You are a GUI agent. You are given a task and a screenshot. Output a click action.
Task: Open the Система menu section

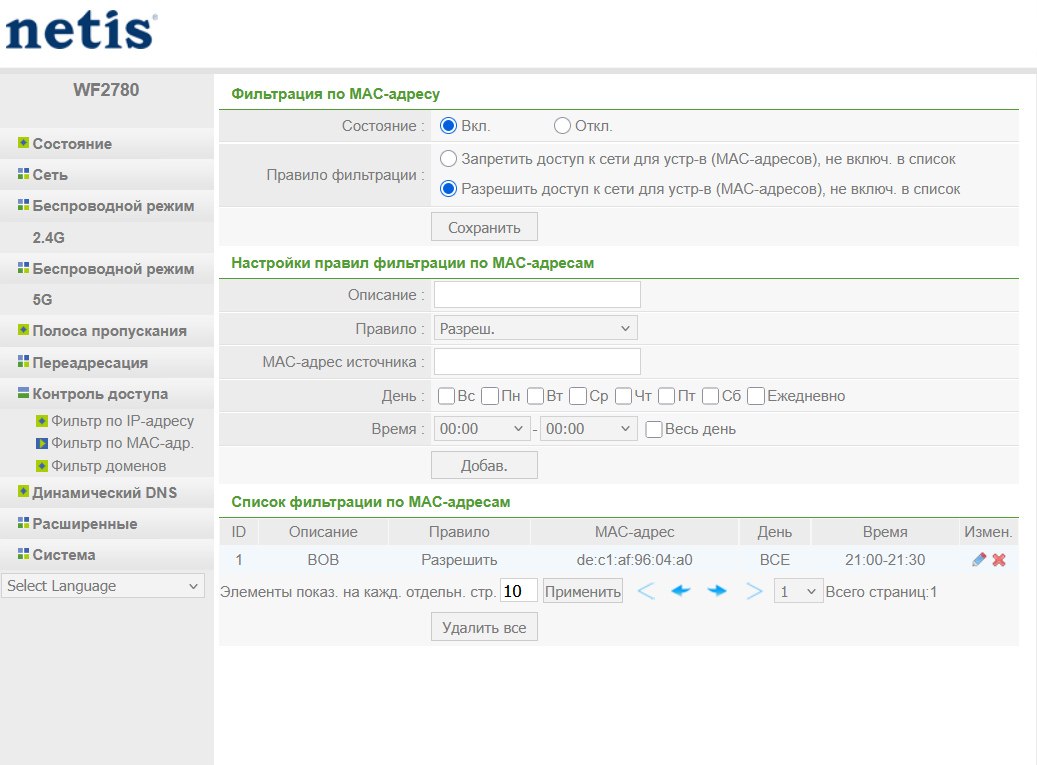pos(64,555)
